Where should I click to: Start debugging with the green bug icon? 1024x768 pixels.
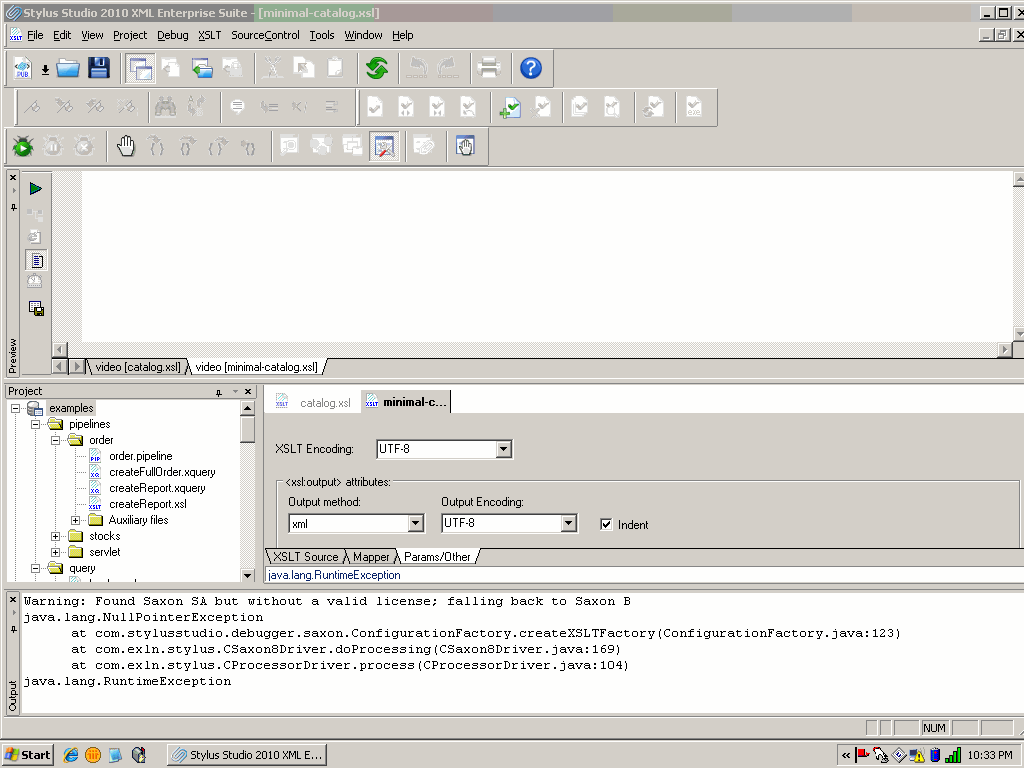23,146
